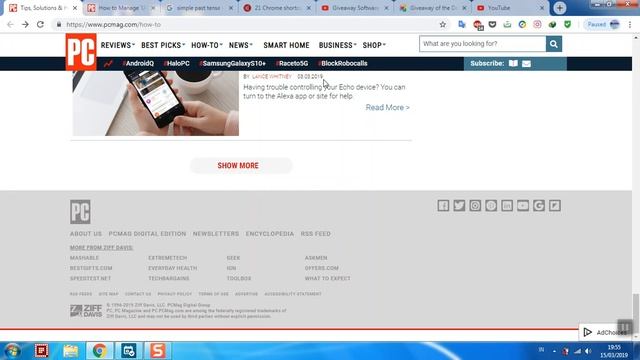
Task: Open the Pocket extension icon
Action: coord(492,24)
